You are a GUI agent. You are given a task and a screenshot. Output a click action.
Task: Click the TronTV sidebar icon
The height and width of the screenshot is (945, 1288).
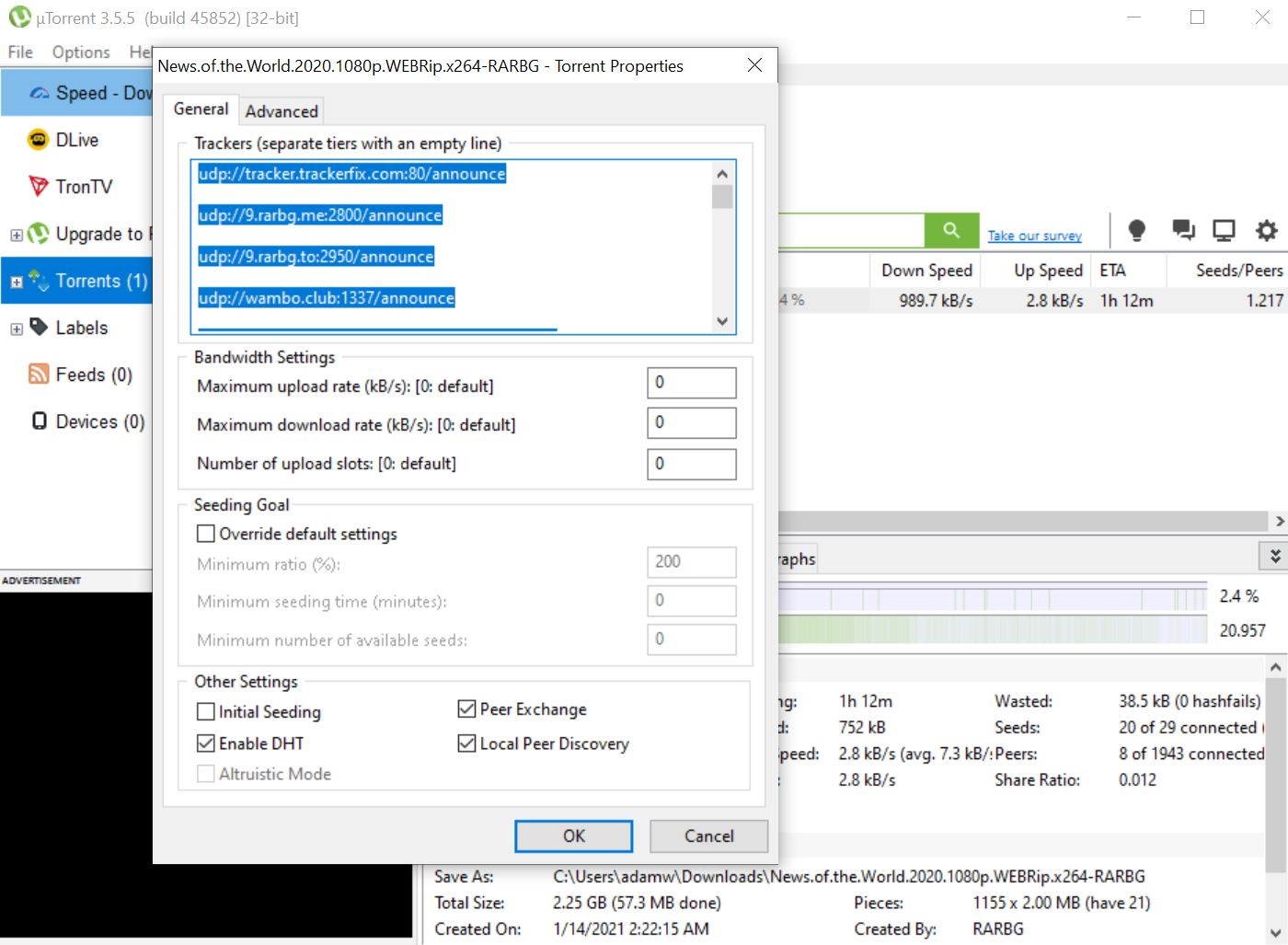tap(38, 187)
